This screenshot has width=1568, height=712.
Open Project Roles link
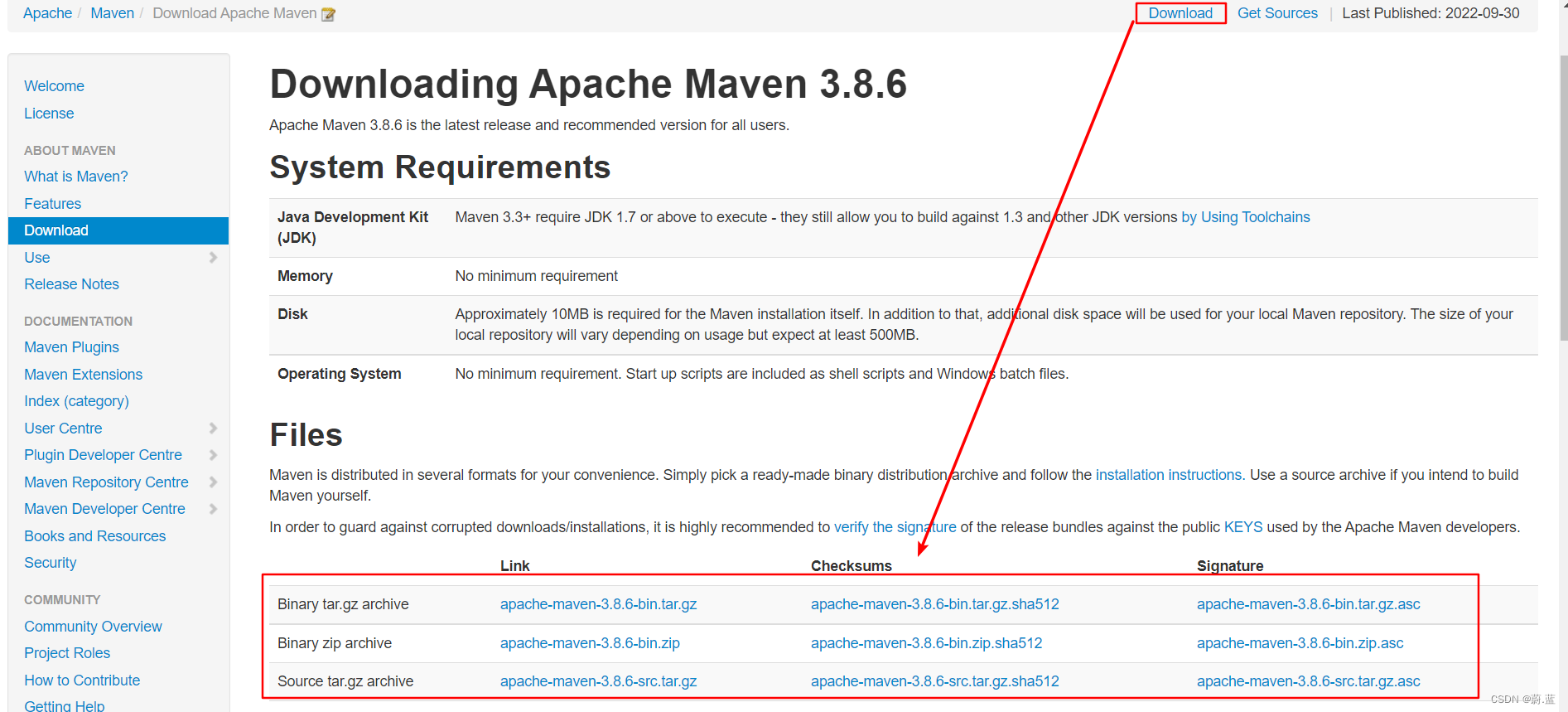tap(67, 653)
